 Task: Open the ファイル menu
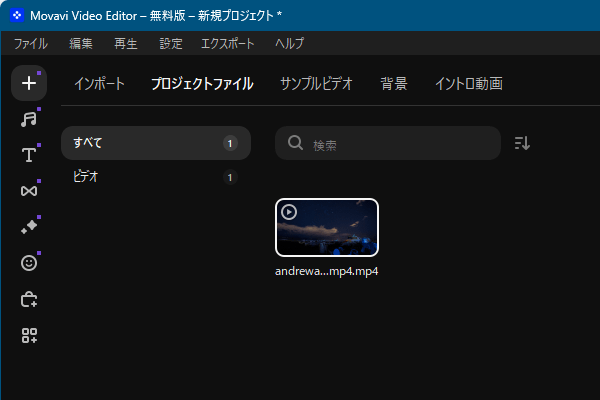[31, 44]
